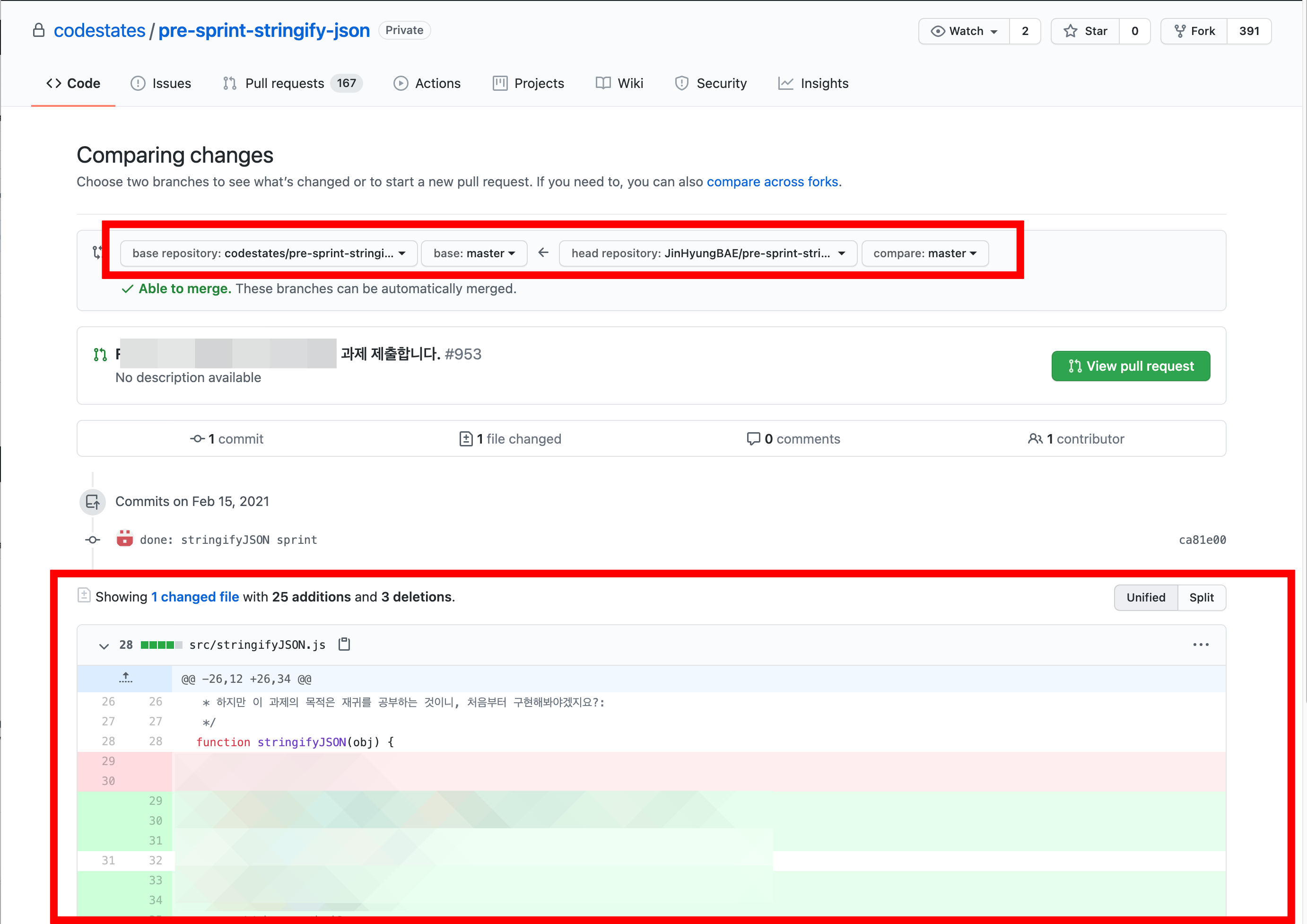This screenshot has width=1307, height=924.
Task: Open the base repository dropdown
Action: pos(269,253)
